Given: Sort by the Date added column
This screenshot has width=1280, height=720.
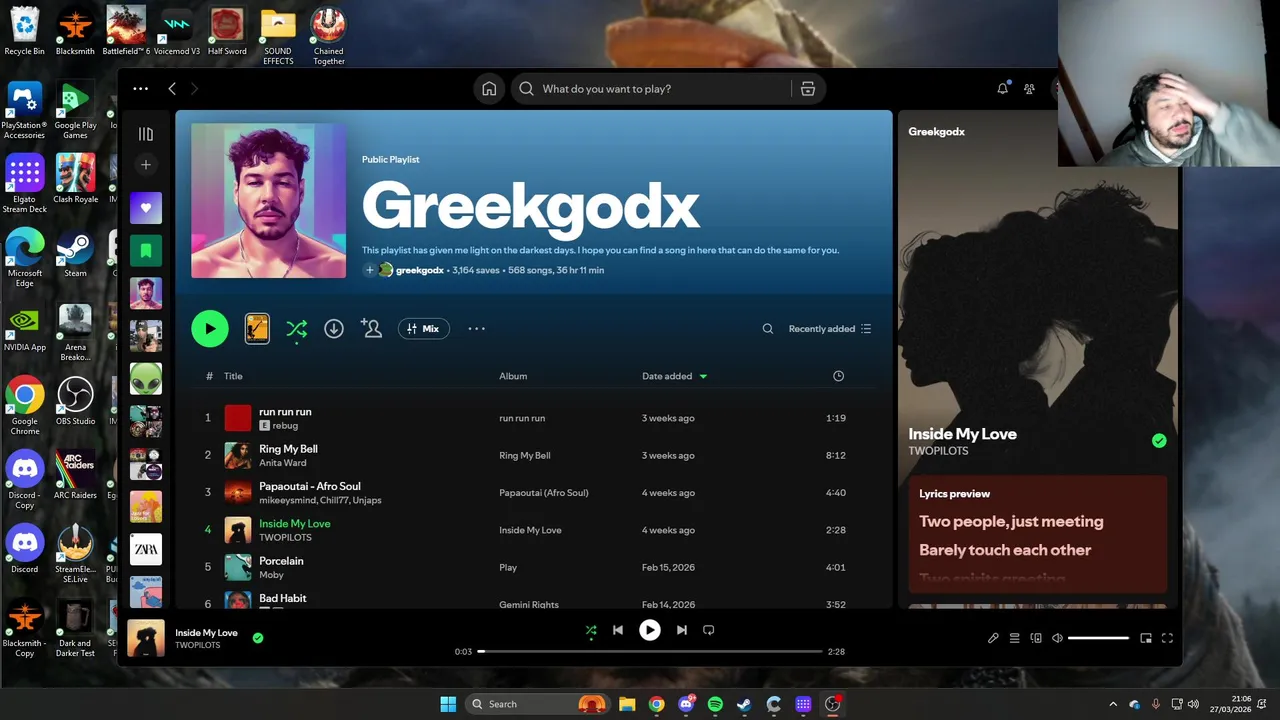Looking at the screenshot, I should tap(674, 376).
